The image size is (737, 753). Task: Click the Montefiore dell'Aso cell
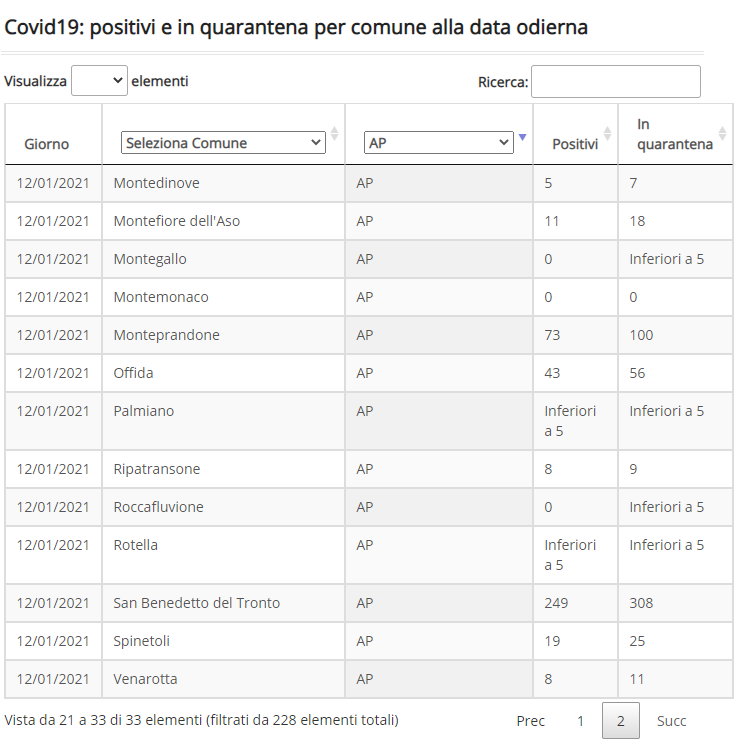[177, 221]
